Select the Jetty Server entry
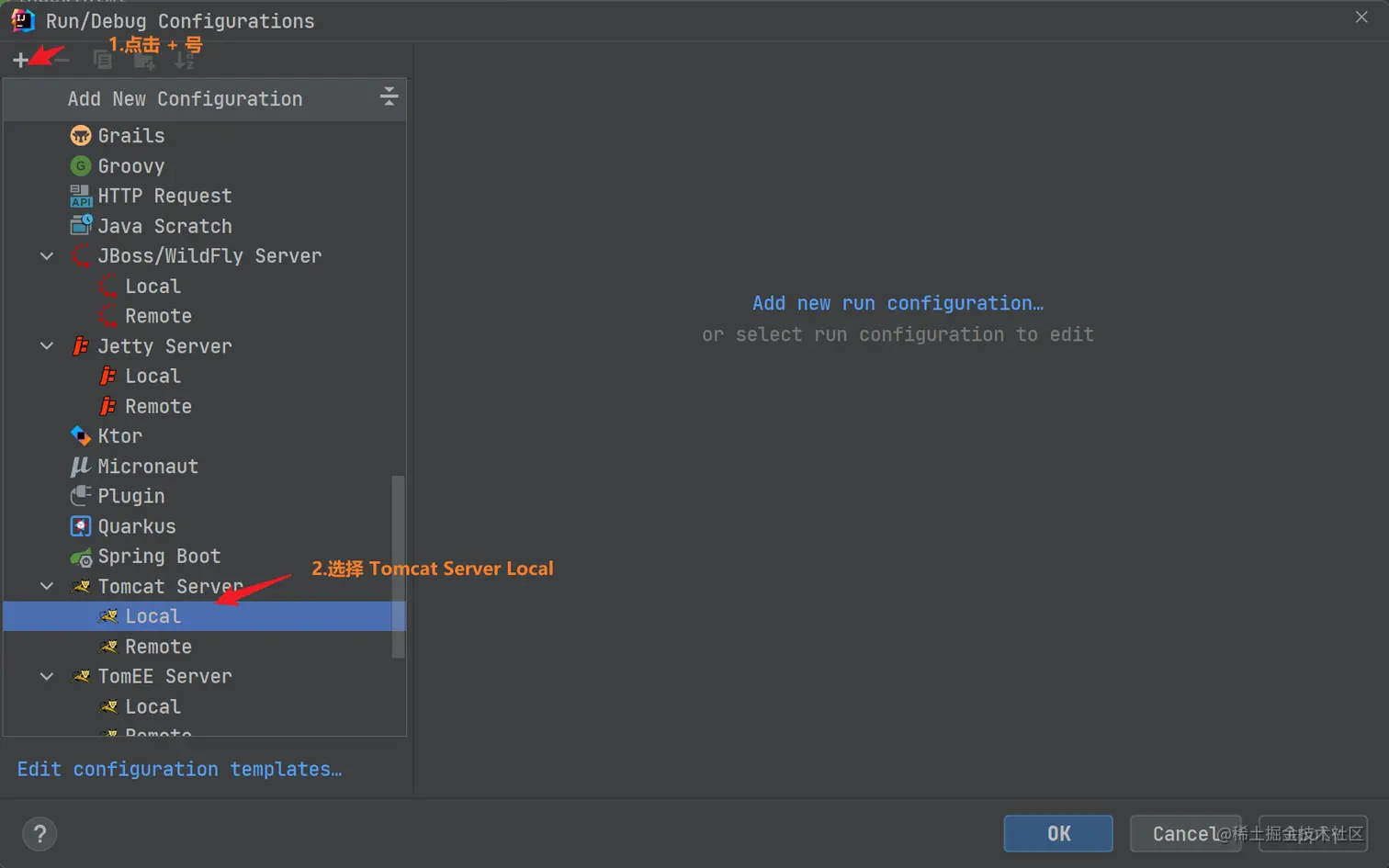 point(204,346)
